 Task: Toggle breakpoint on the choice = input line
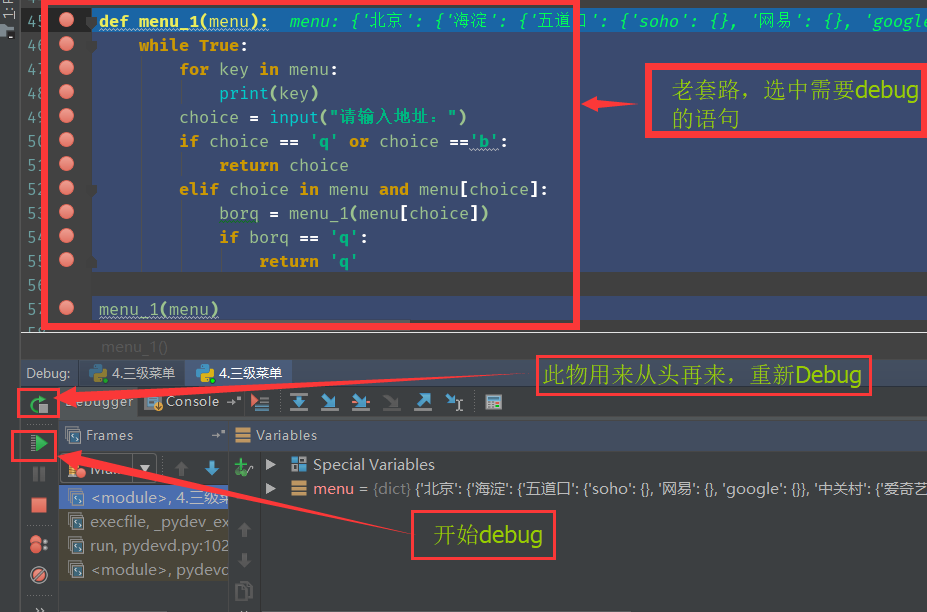point(66,116)
